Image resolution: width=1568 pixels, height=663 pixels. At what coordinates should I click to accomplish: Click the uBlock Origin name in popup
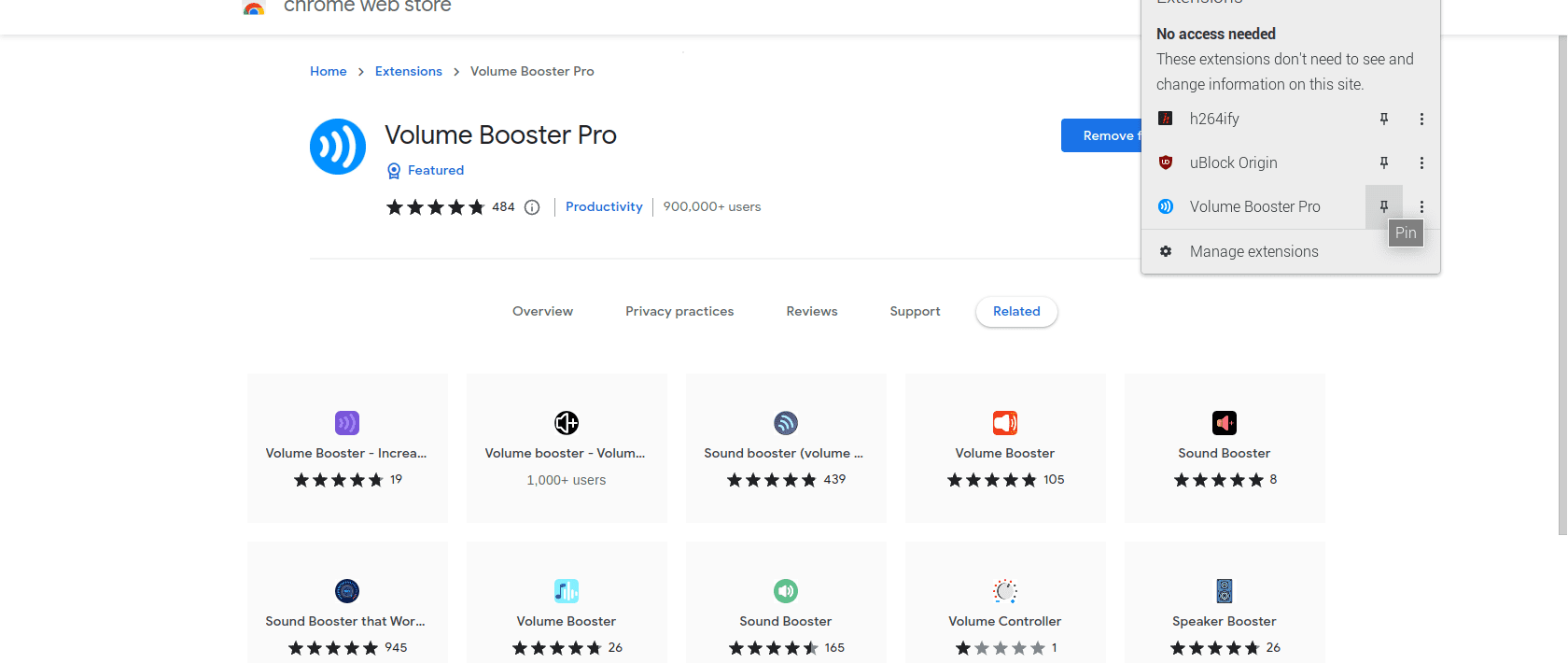1234,162
